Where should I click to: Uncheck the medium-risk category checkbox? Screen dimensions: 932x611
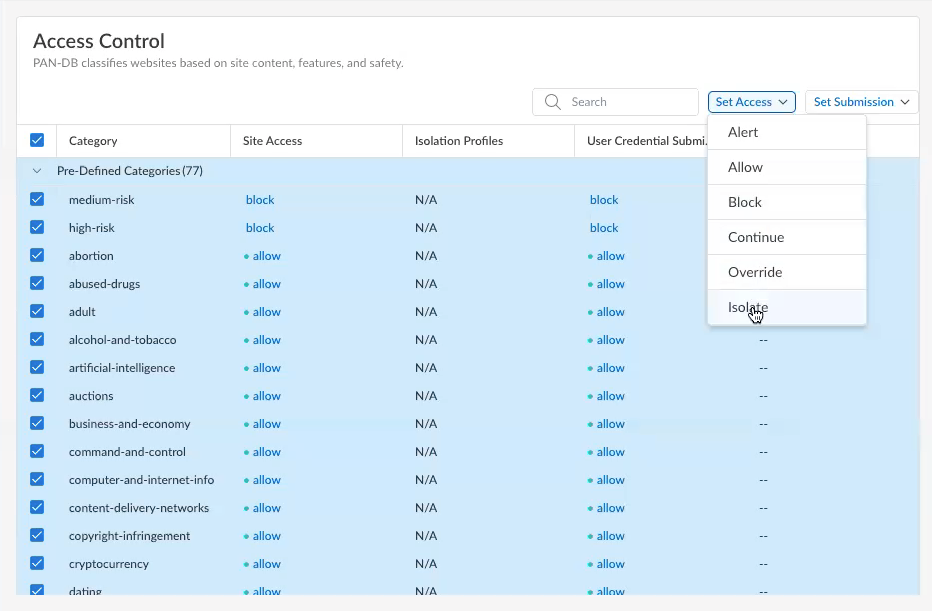(x=37, y=200)
